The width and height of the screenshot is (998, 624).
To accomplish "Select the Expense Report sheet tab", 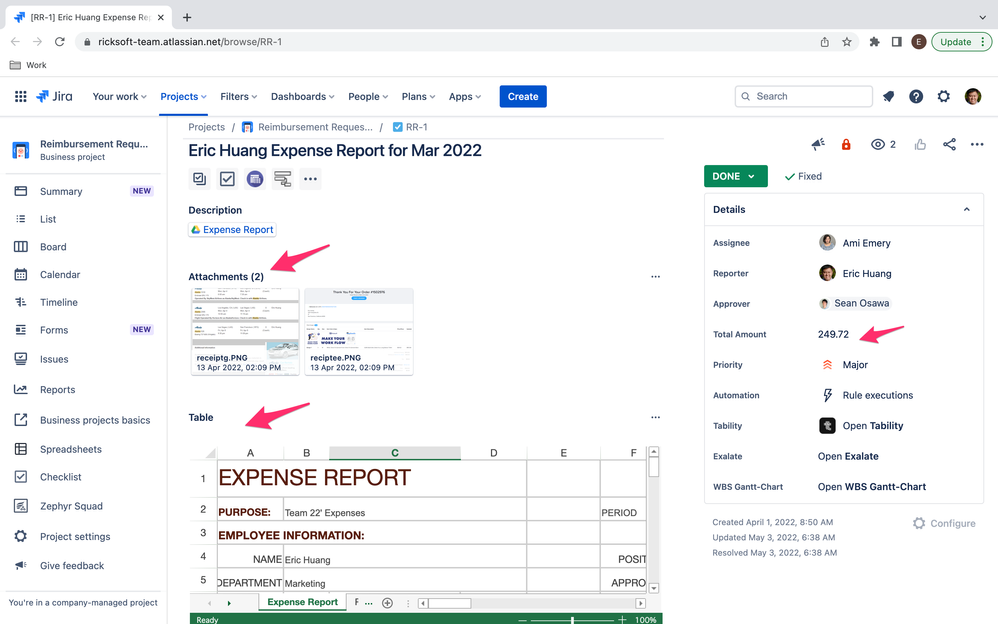I will (302, 602).
